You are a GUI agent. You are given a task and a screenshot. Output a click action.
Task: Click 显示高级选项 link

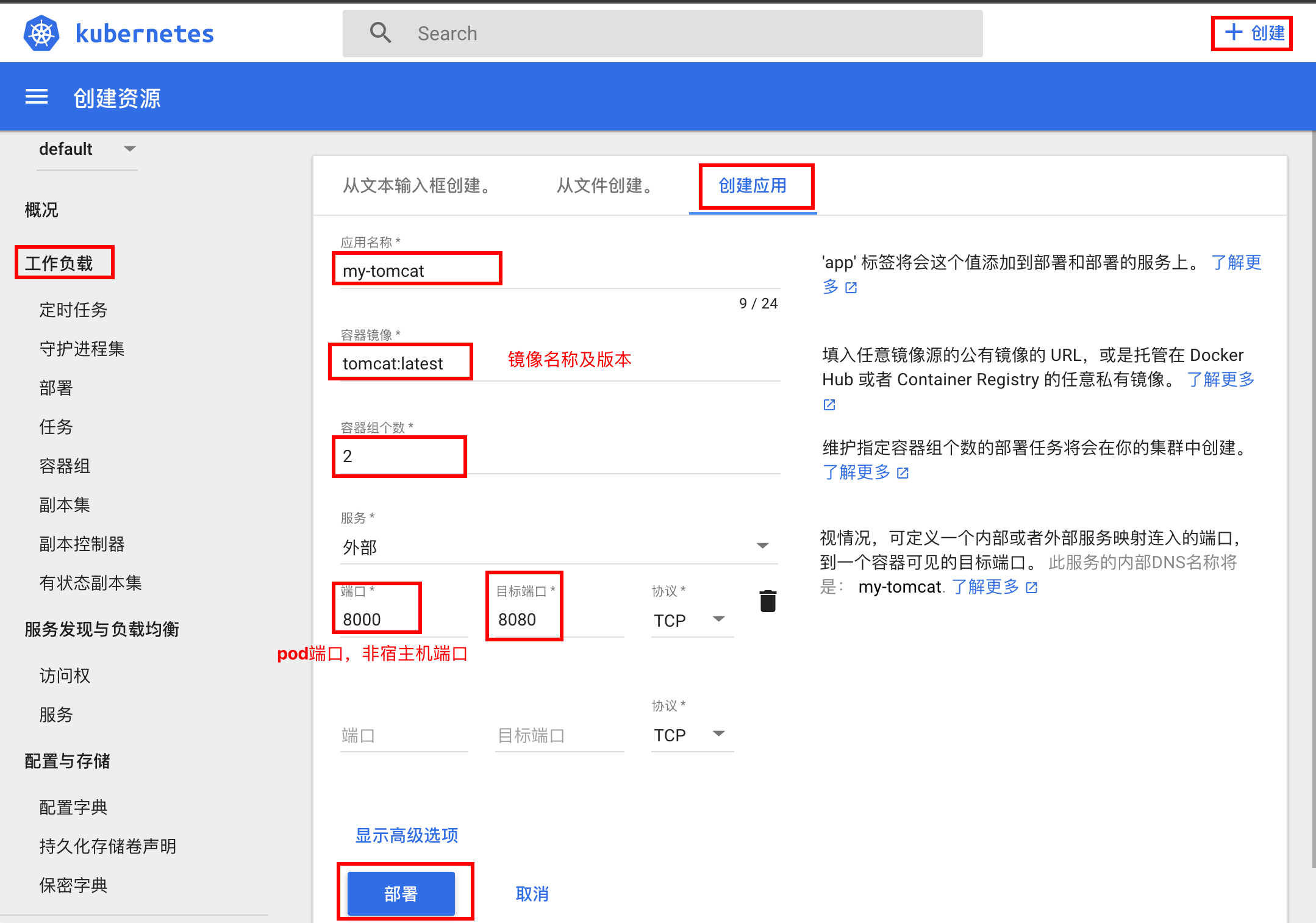[407, 835]
